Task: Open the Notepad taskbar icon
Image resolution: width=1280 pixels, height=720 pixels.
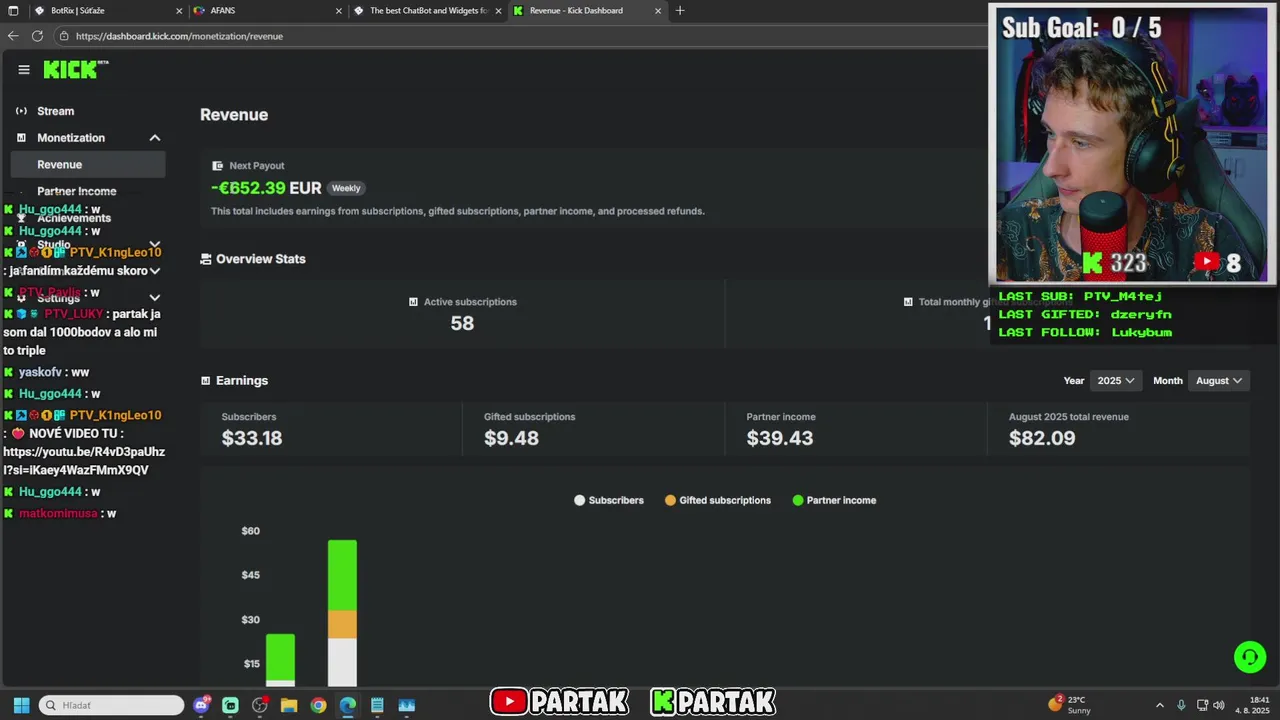Action: tap(377, 705)
